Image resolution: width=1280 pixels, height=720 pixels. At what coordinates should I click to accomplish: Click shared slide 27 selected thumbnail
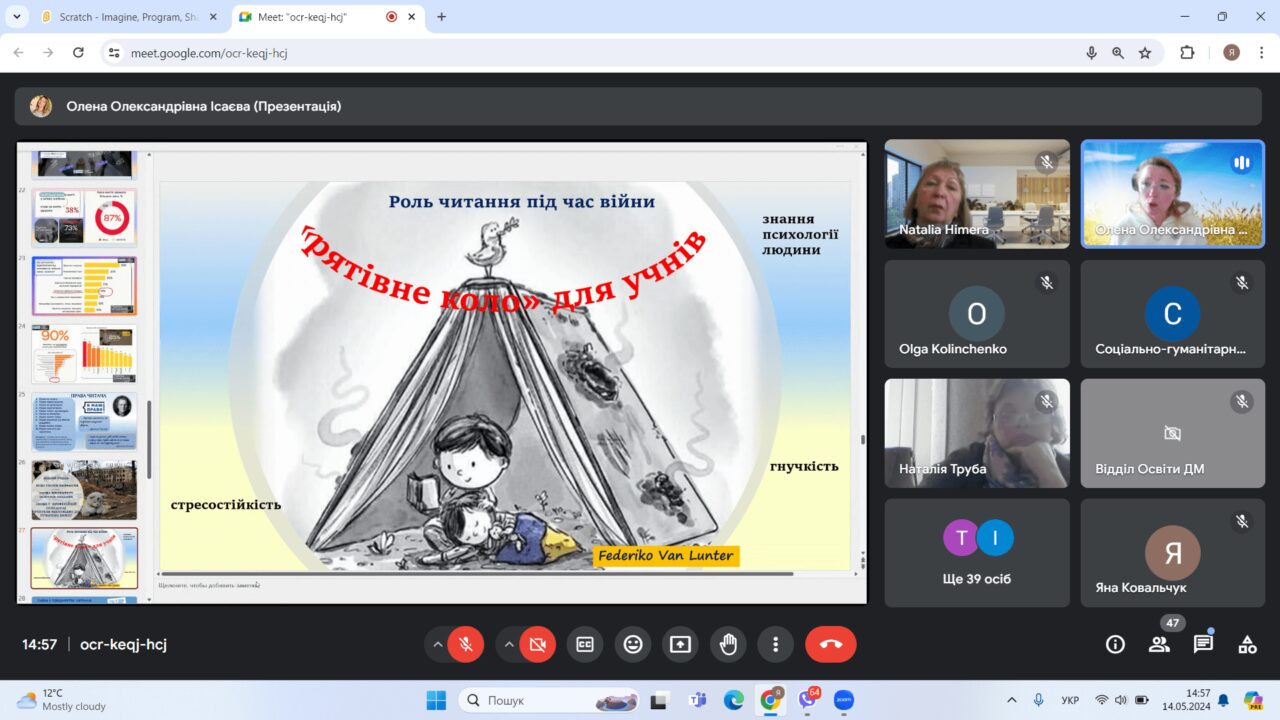(x=84, y=557)
